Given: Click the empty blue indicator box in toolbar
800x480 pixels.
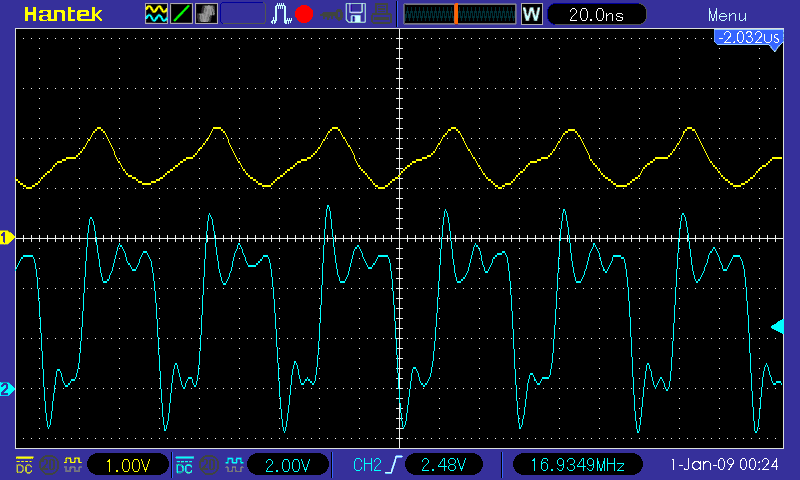Looking at the screenshot, I should click(x=243, y=14).
